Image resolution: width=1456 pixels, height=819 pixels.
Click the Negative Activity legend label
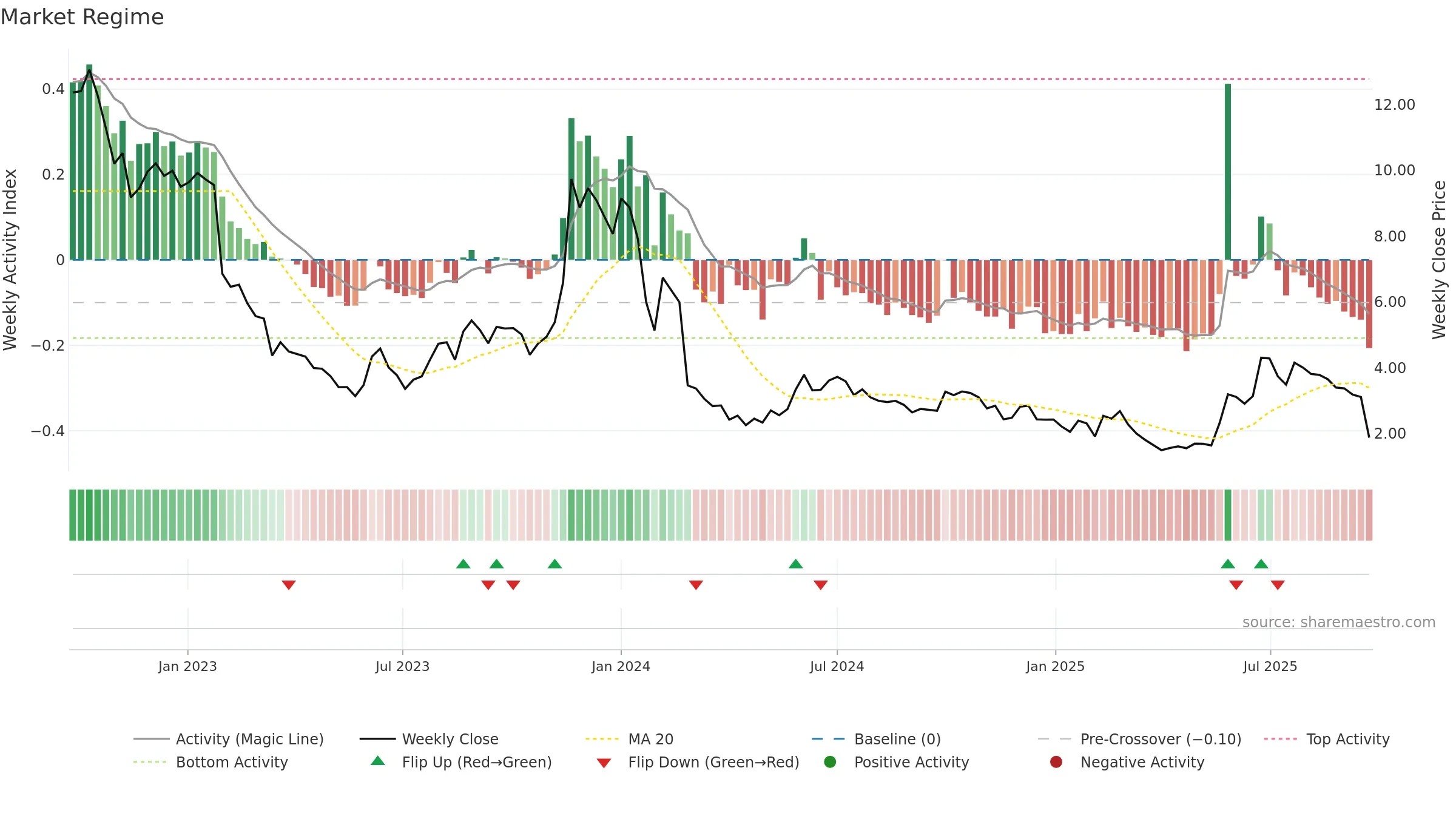click(1142, 762)
